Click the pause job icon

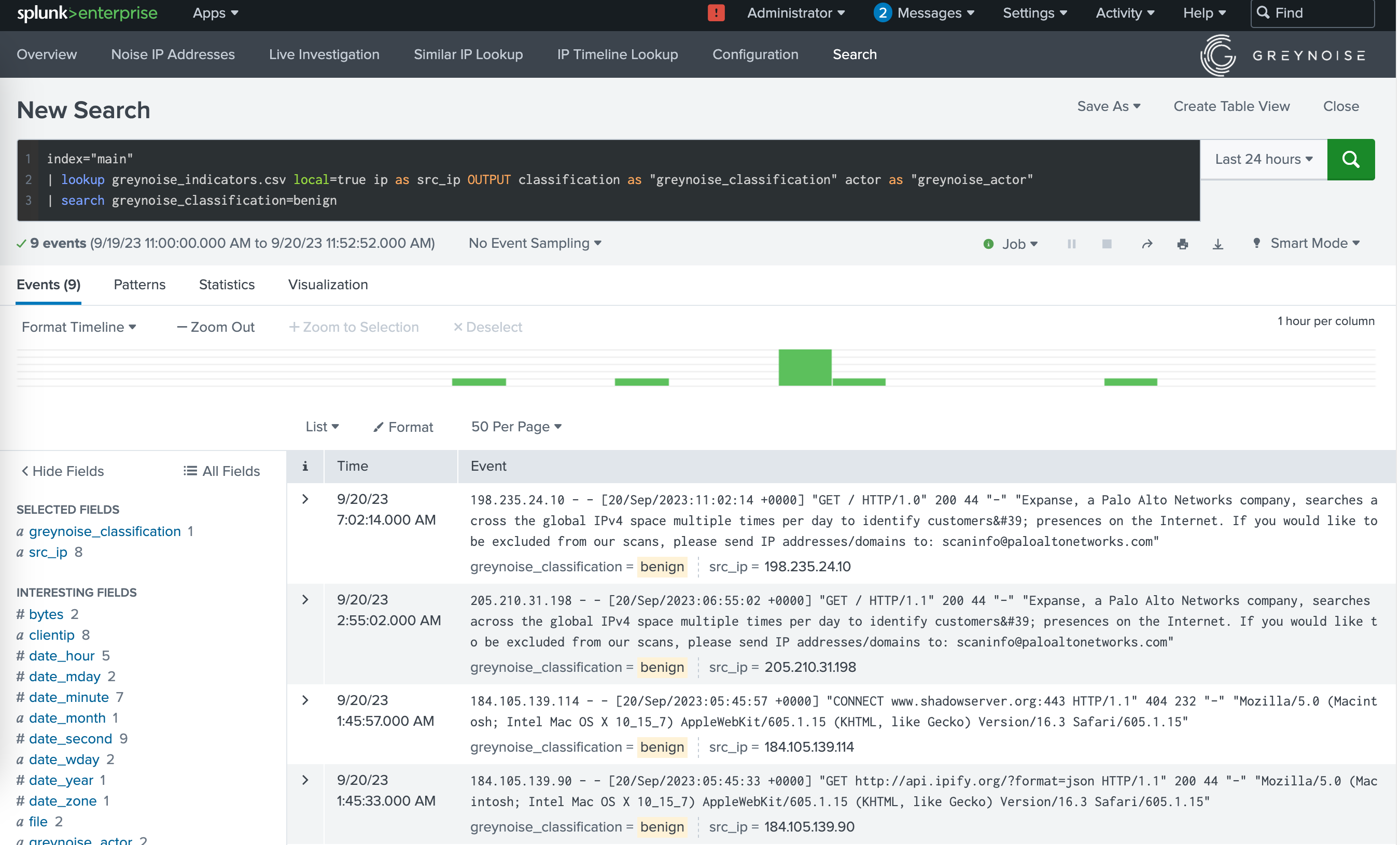1071,244
